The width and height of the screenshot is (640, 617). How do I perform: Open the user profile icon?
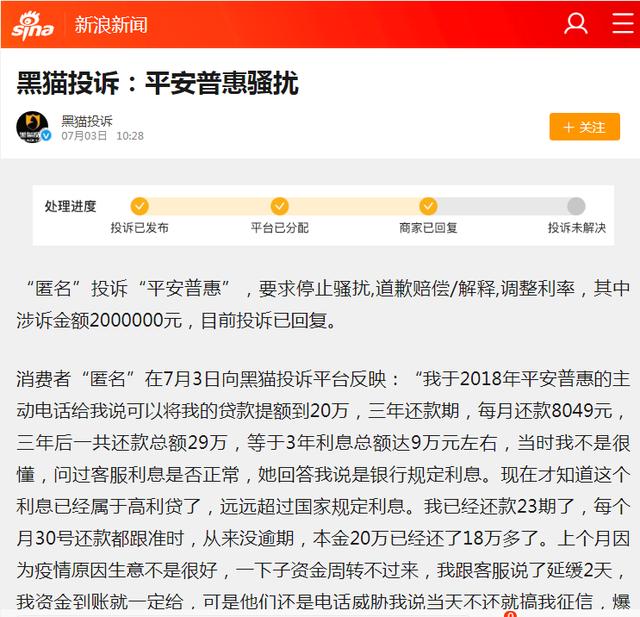576,24
